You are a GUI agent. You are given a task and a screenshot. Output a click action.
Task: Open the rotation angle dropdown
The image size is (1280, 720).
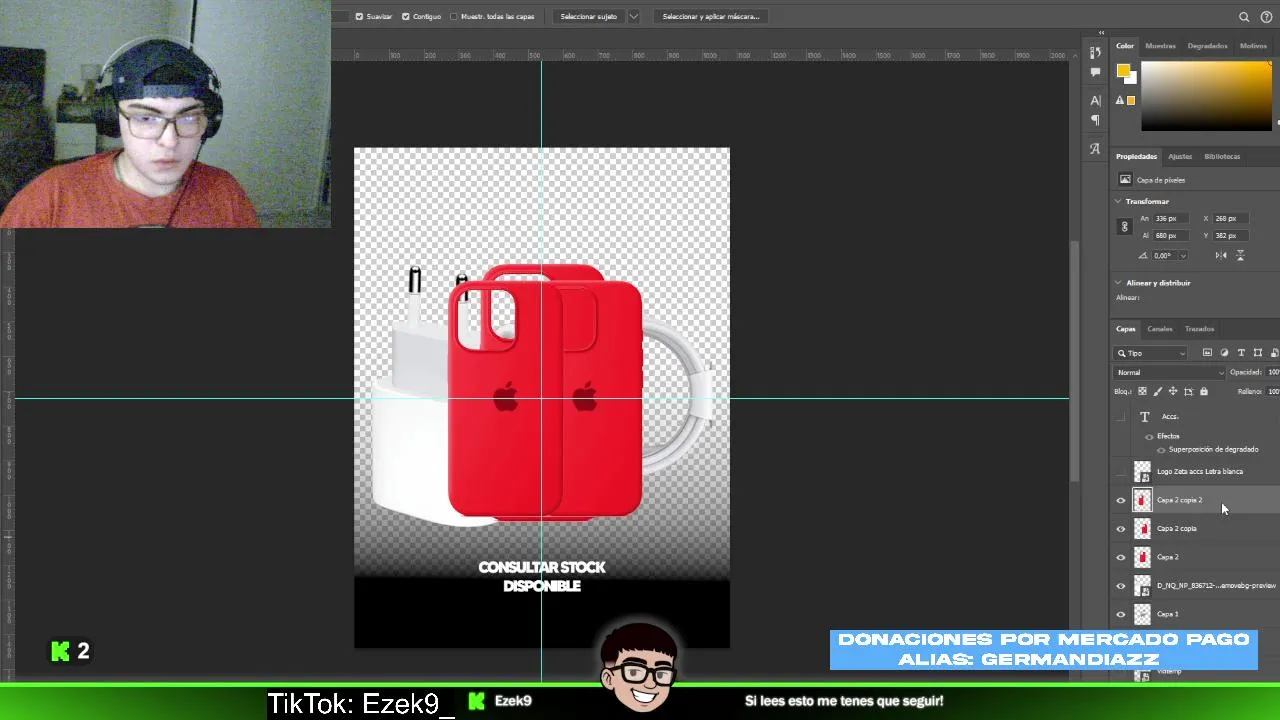(x=1183, y=256)
